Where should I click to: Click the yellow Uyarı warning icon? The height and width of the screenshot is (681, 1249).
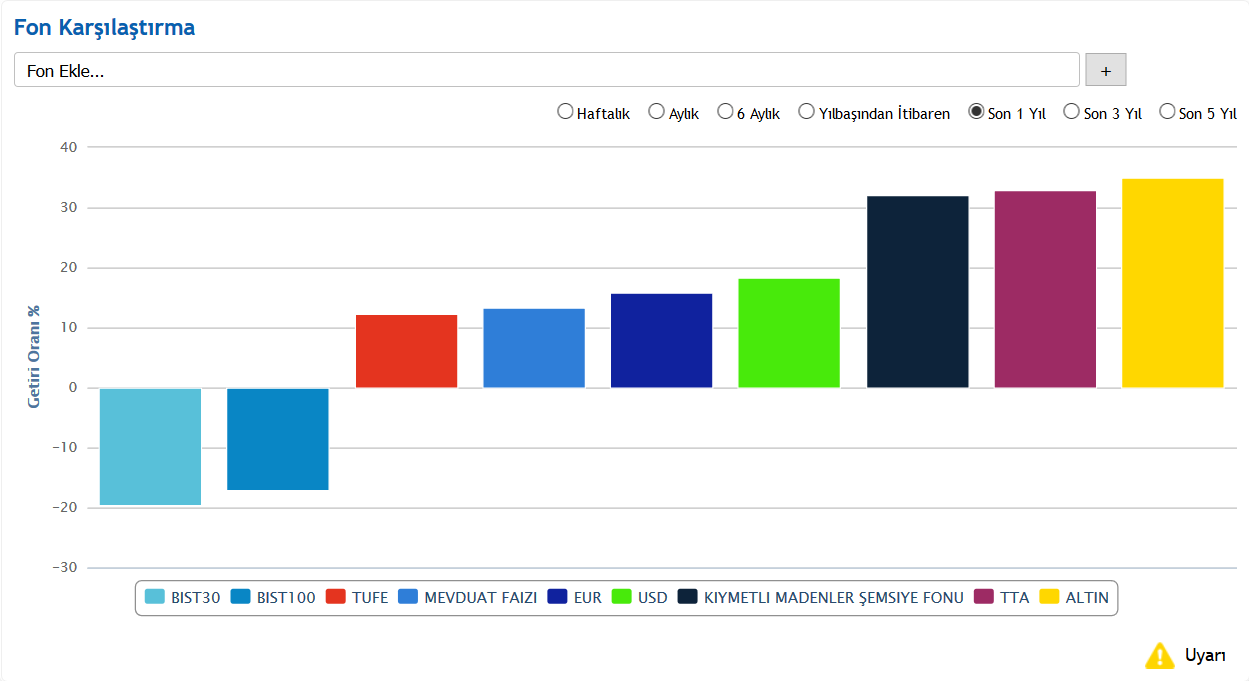[1159, 656]
